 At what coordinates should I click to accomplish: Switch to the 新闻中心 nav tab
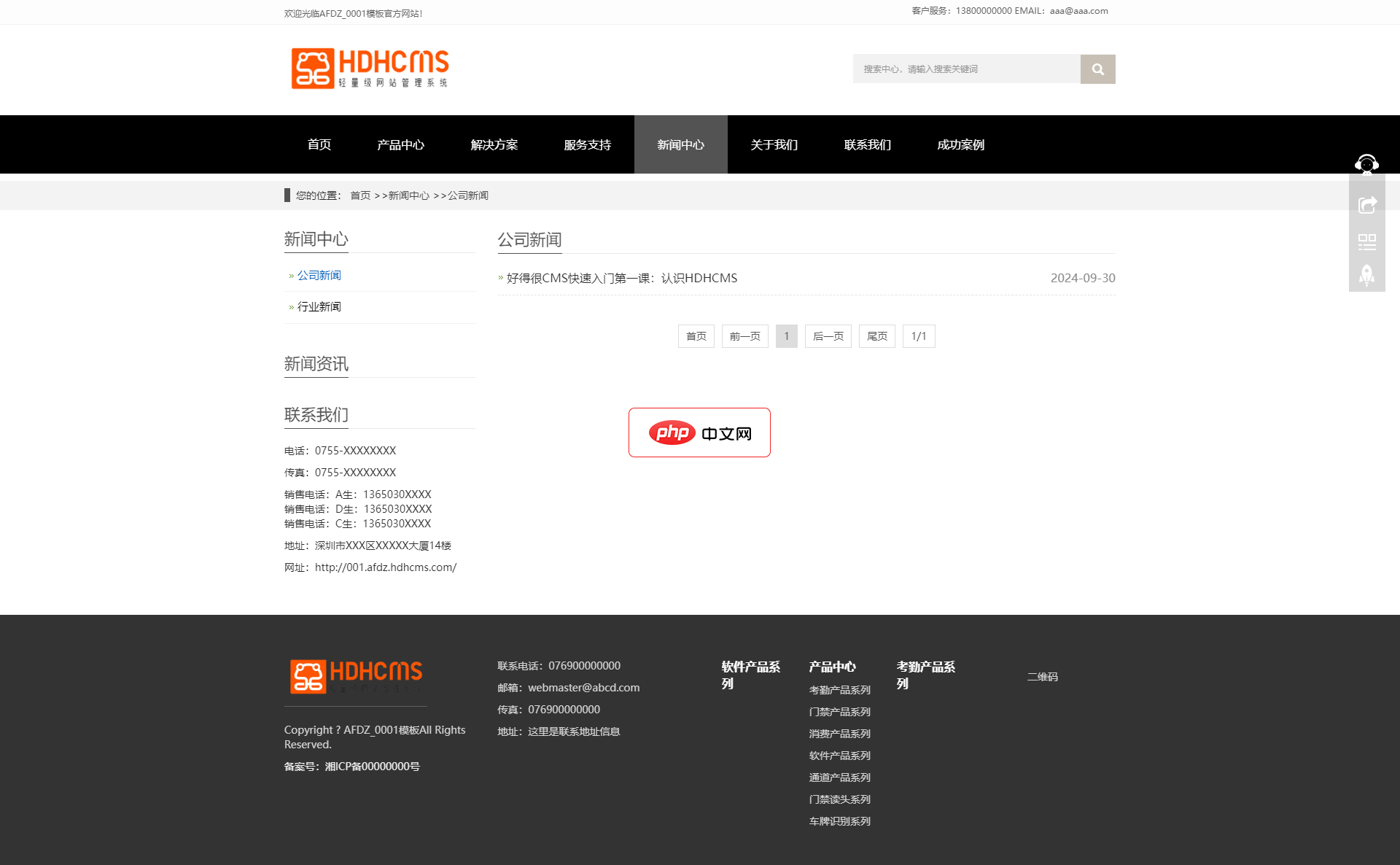680,144
